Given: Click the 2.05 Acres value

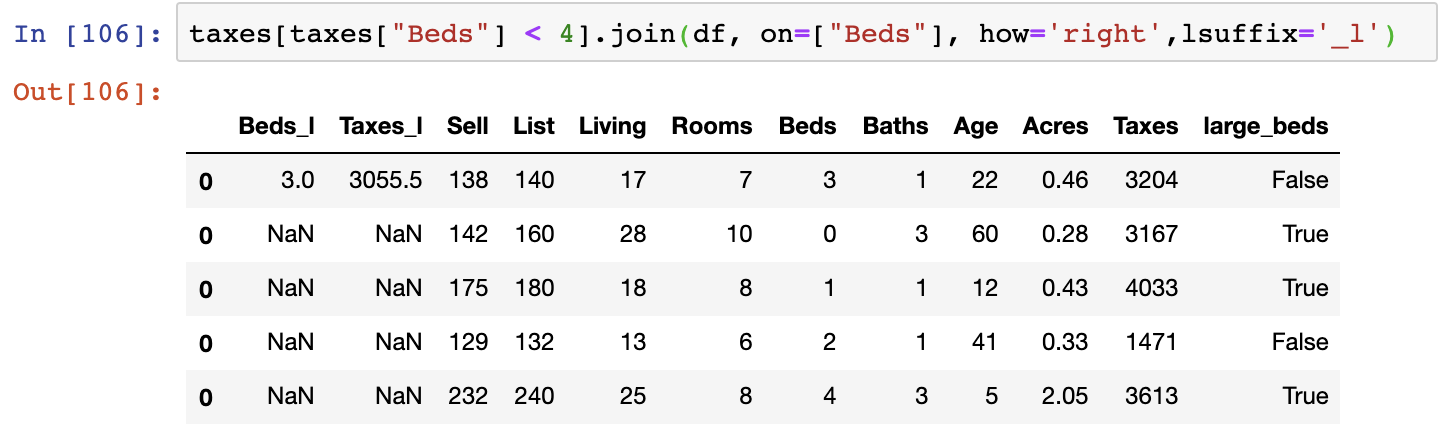Looking at the screenshot, I should pos(1063,396).
